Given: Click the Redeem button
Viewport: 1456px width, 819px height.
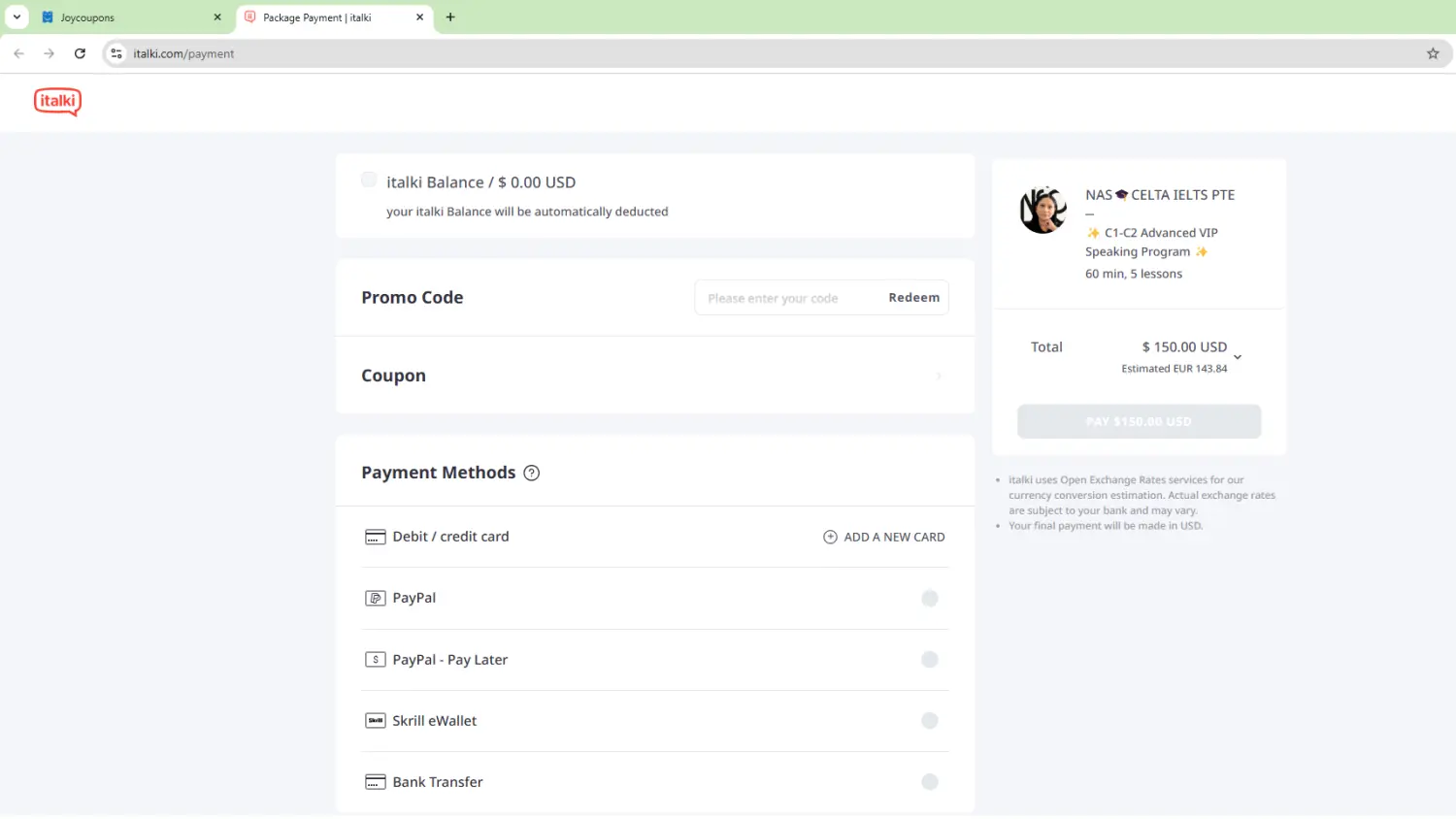Looking at the screenshot, I should pyautogui.click(x=913, y=298).
